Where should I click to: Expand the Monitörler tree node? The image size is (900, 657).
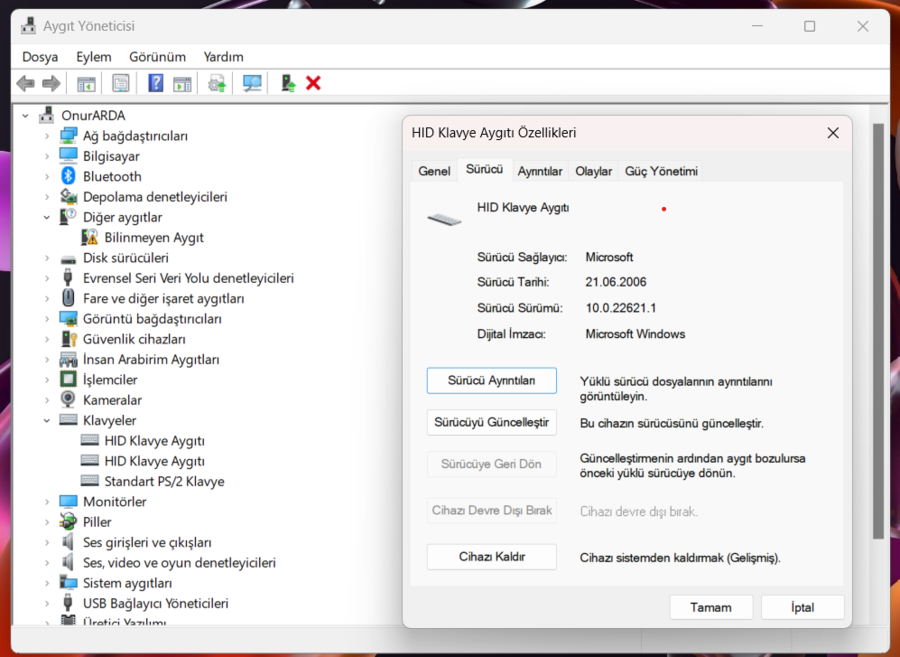pyautogui.click(x=47, y=502)
